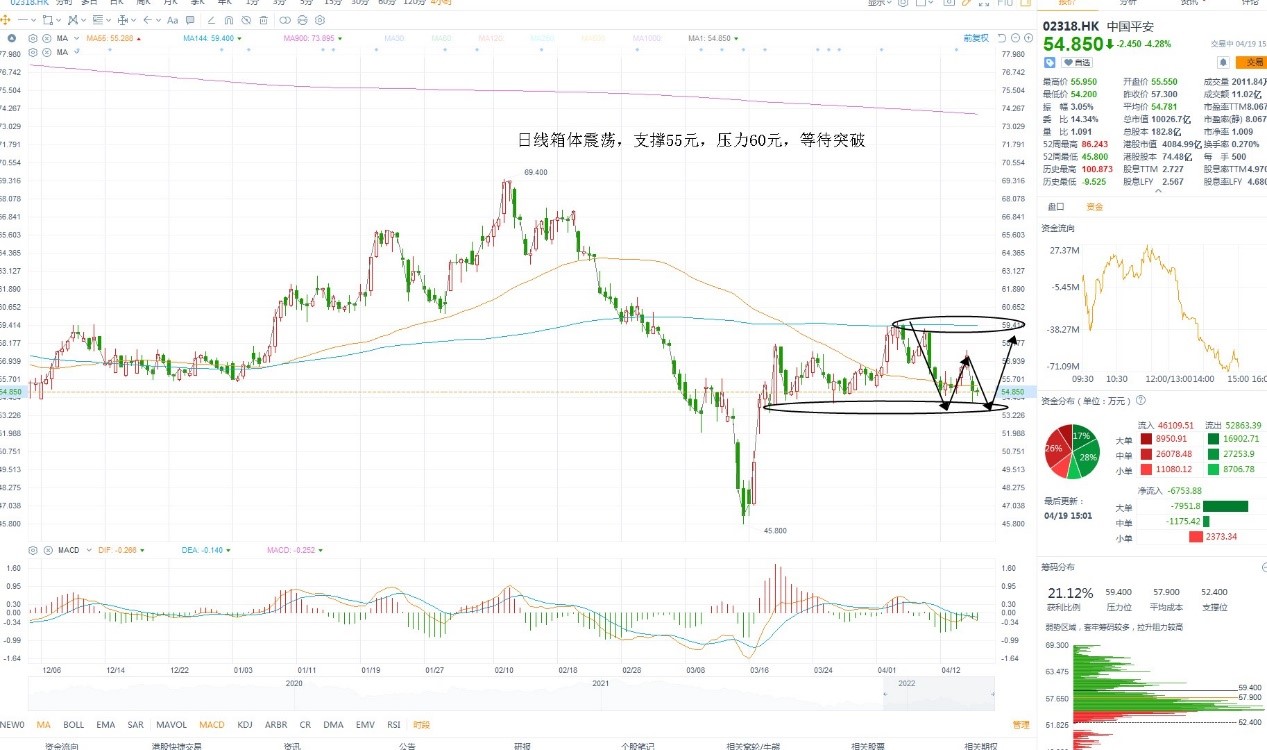
Task: Zoom out chart with minus icon
Action: [1015, 38]
